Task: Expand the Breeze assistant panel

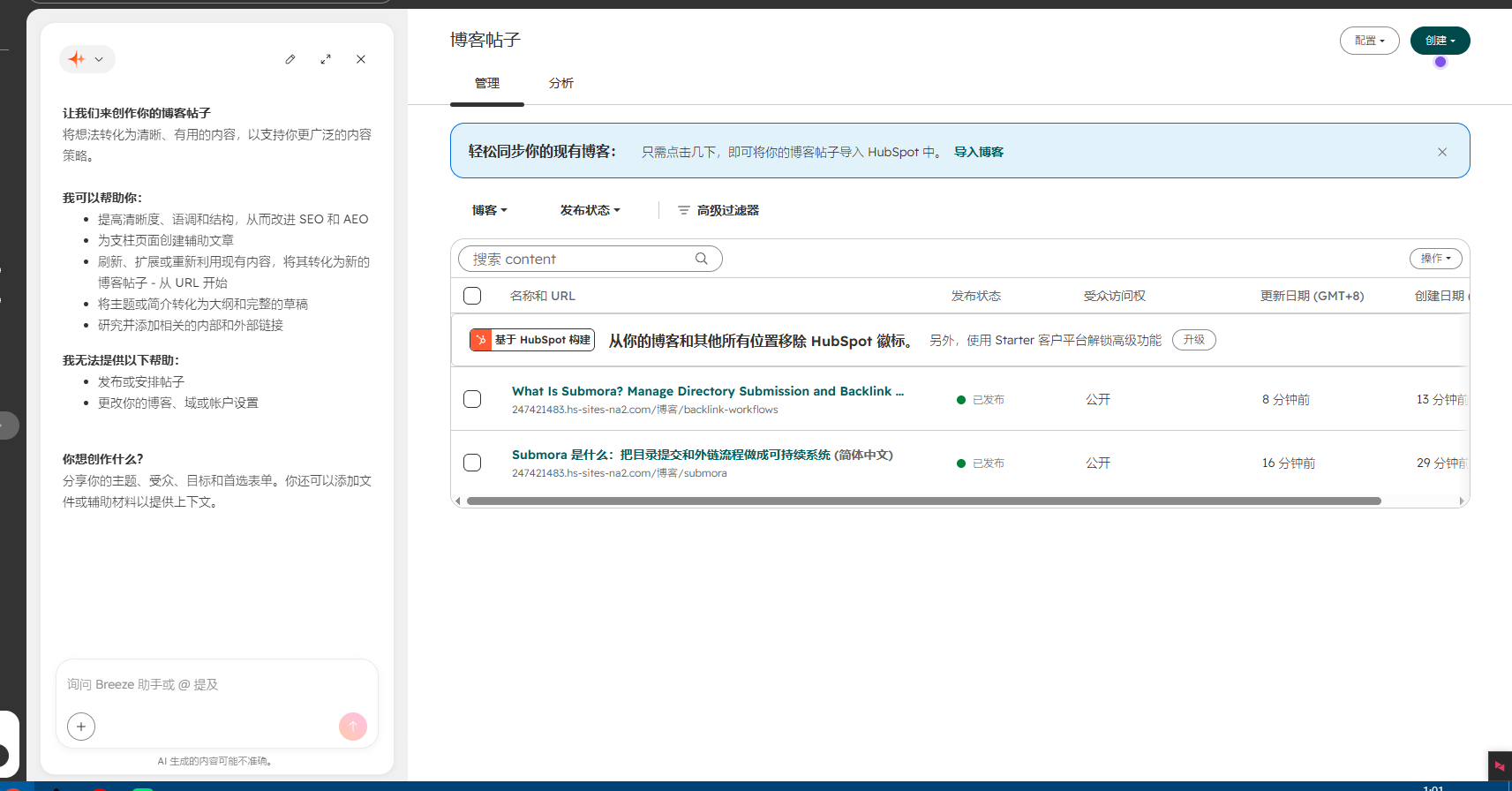Action: (326, 59)
